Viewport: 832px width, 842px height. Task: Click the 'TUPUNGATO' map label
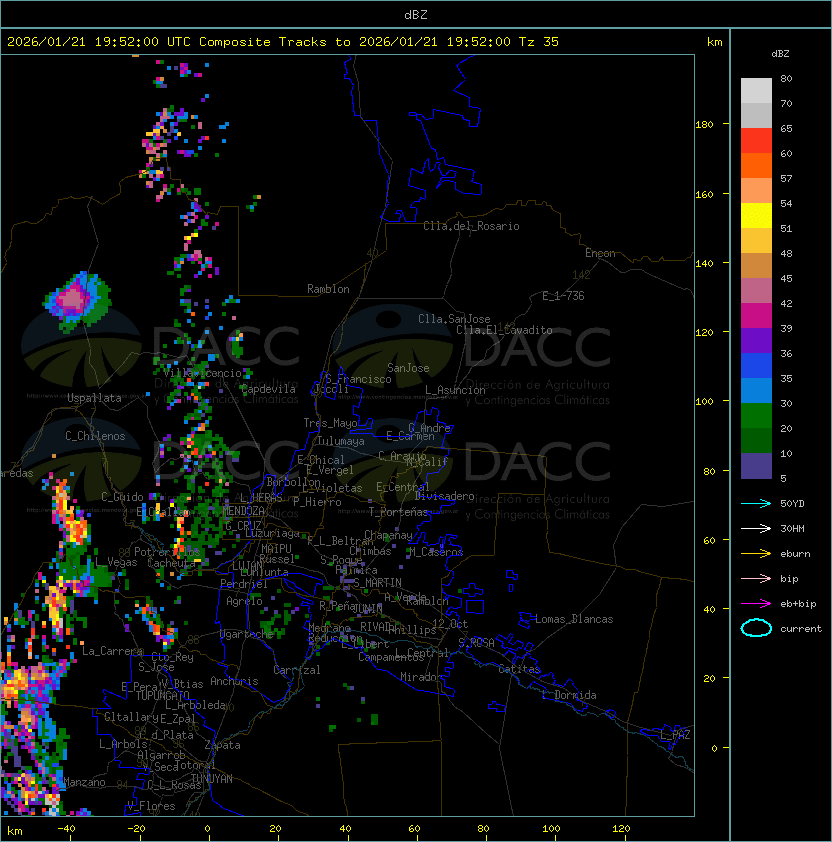162,695
